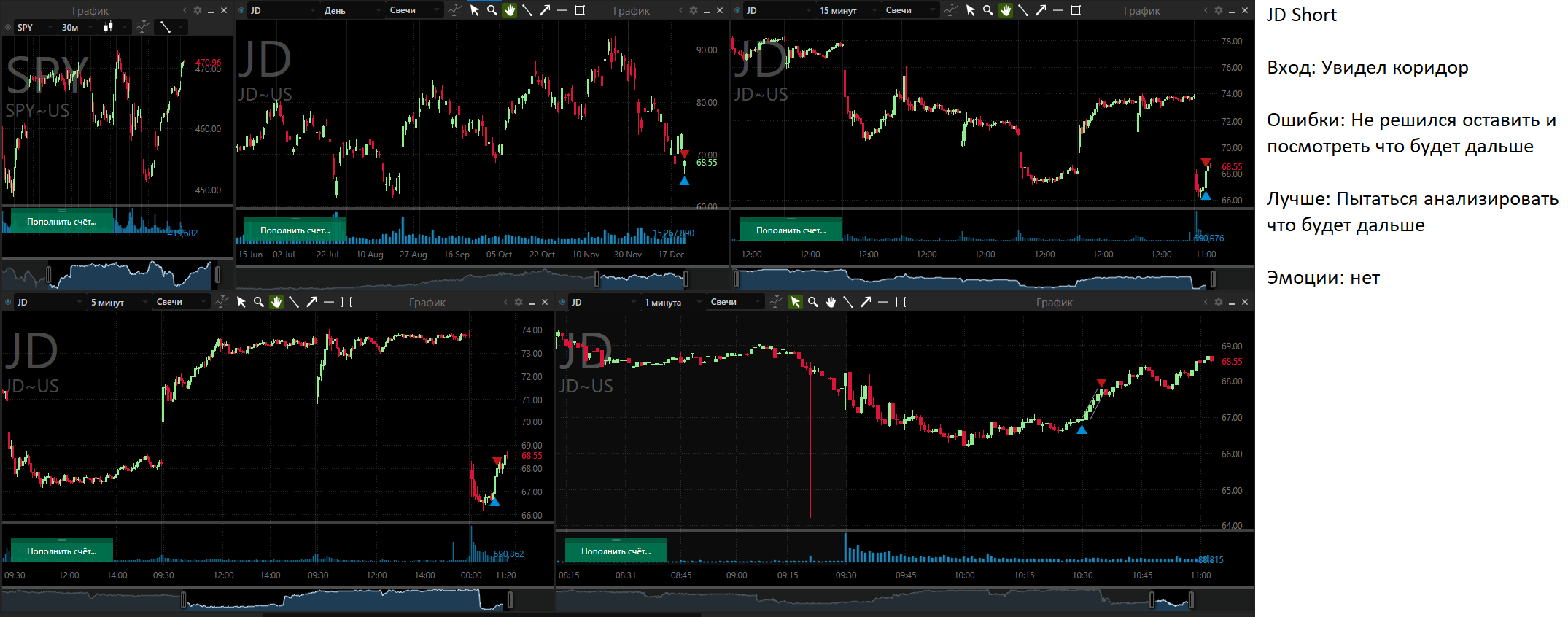Click График title of JD 5-minute panel

coord(427,302)
